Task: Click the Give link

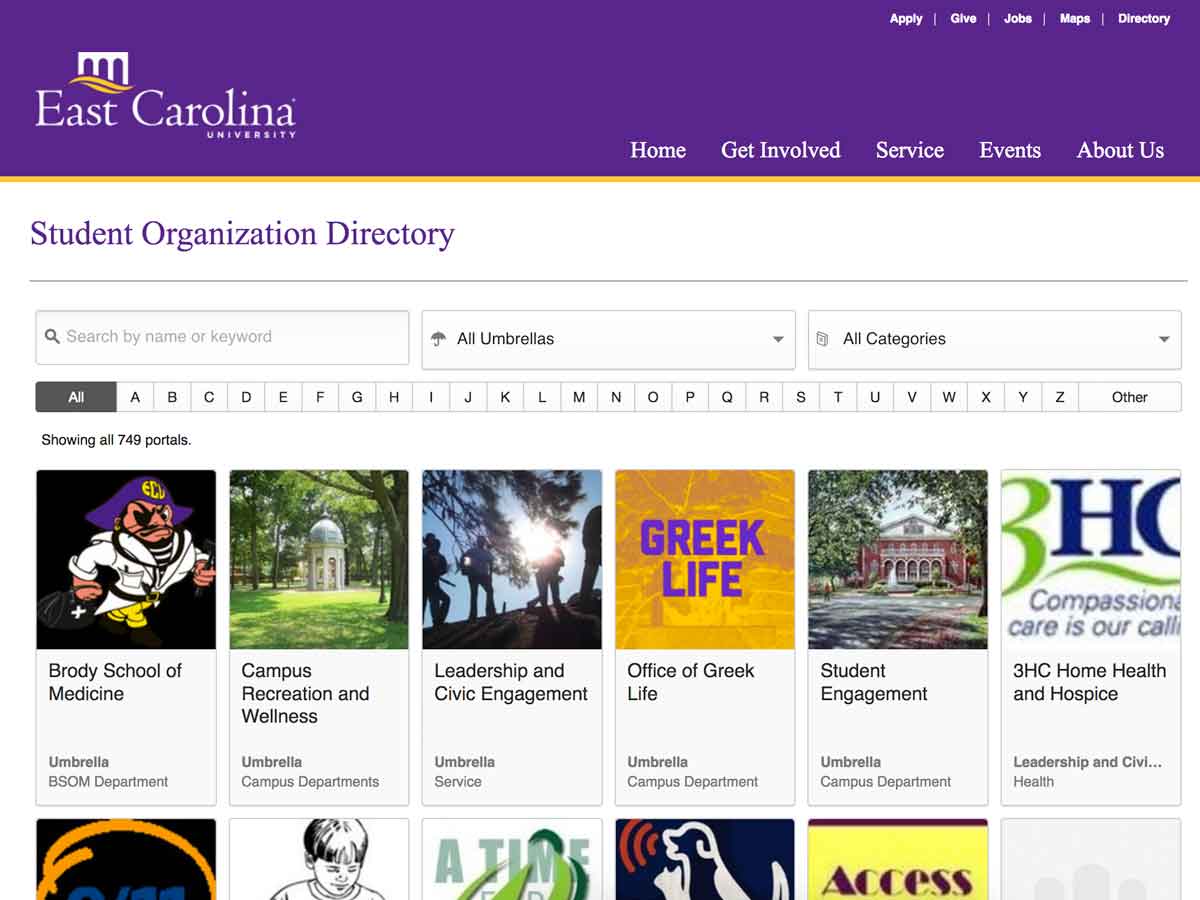Action: pos(963,18)
